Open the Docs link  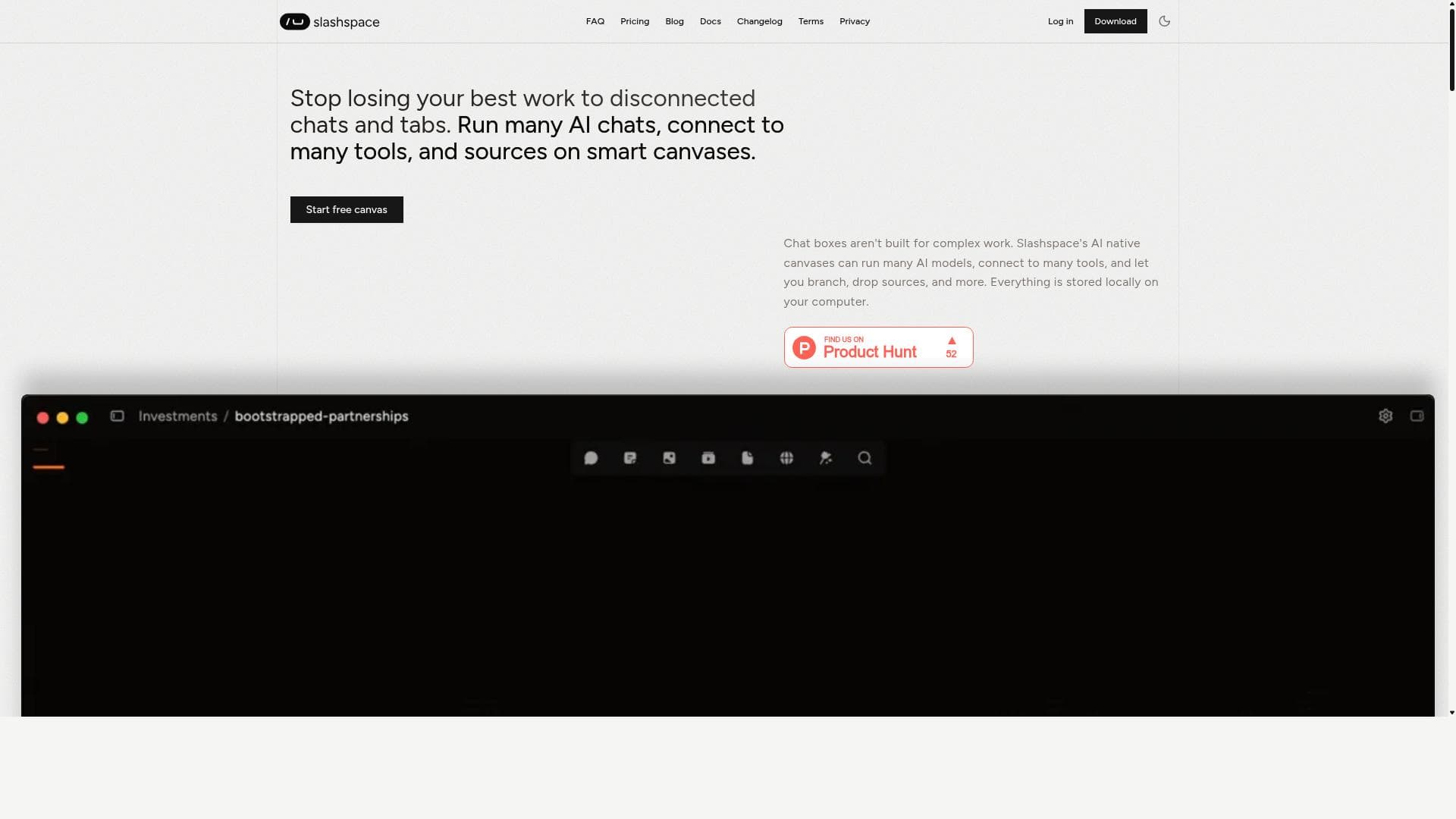(x=711, y=21)
